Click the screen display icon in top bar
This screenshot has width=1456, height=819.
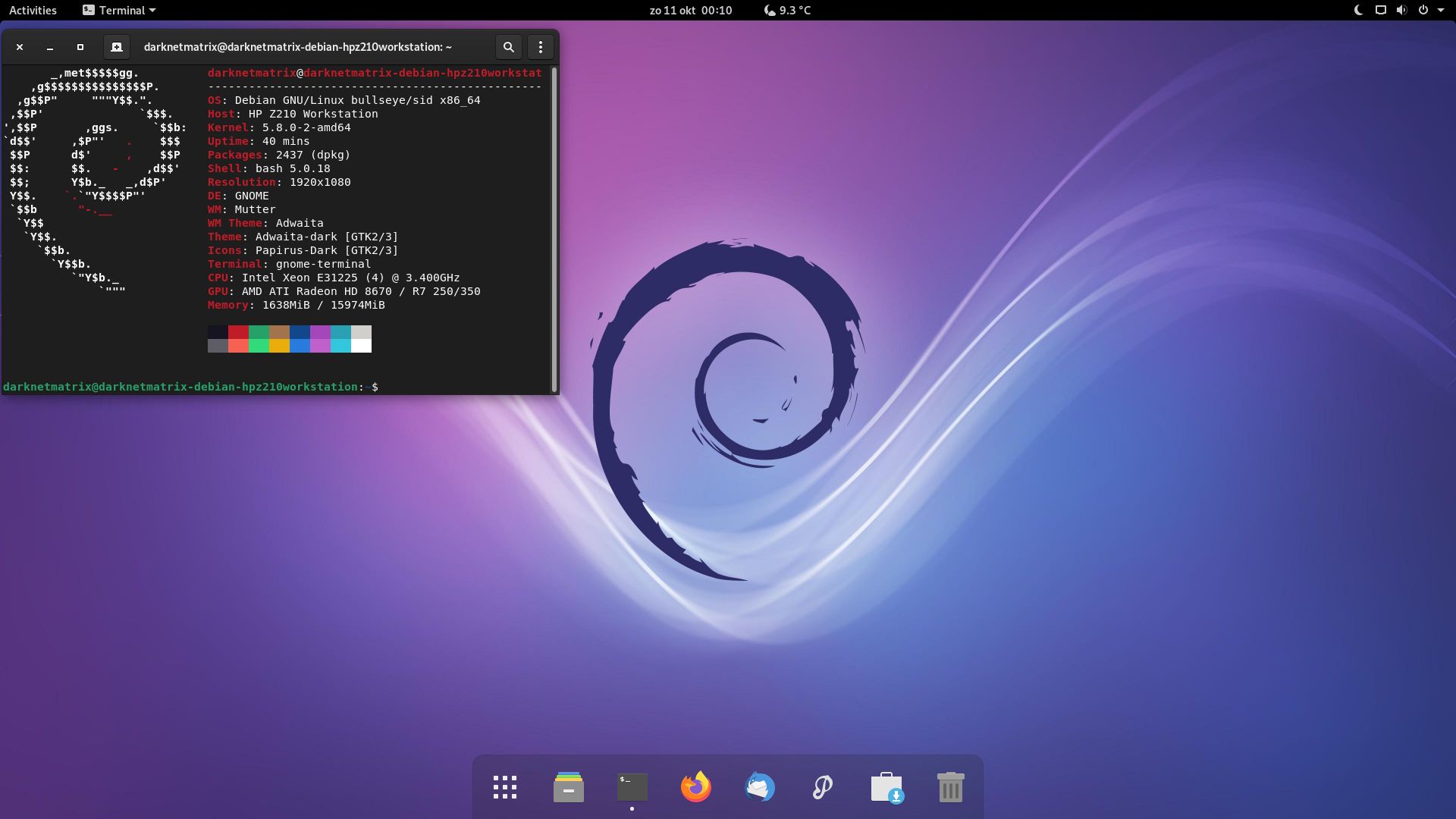click(1380, 11)
